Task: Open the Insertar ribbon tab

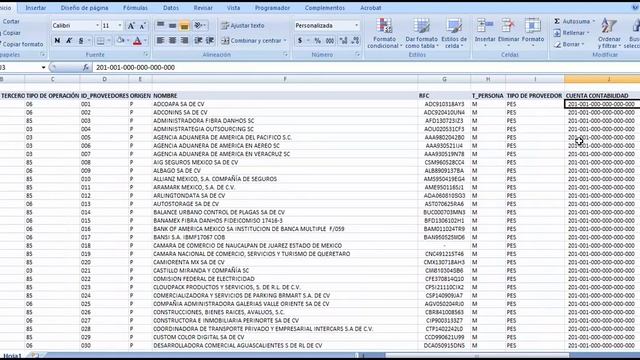Action: point(36,8)
